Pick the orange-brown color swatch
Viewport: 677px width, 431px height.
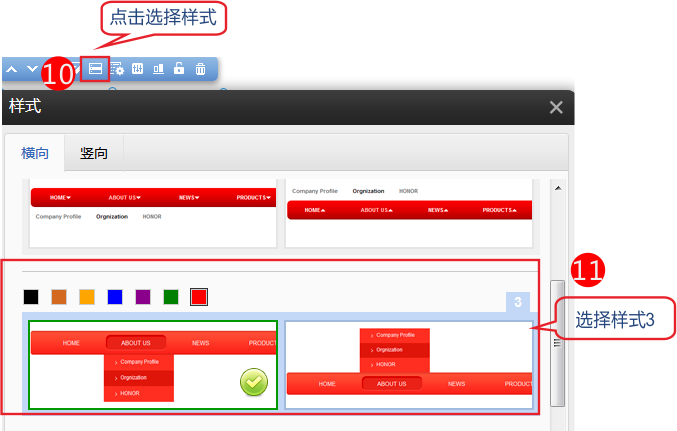pos(59,297)
